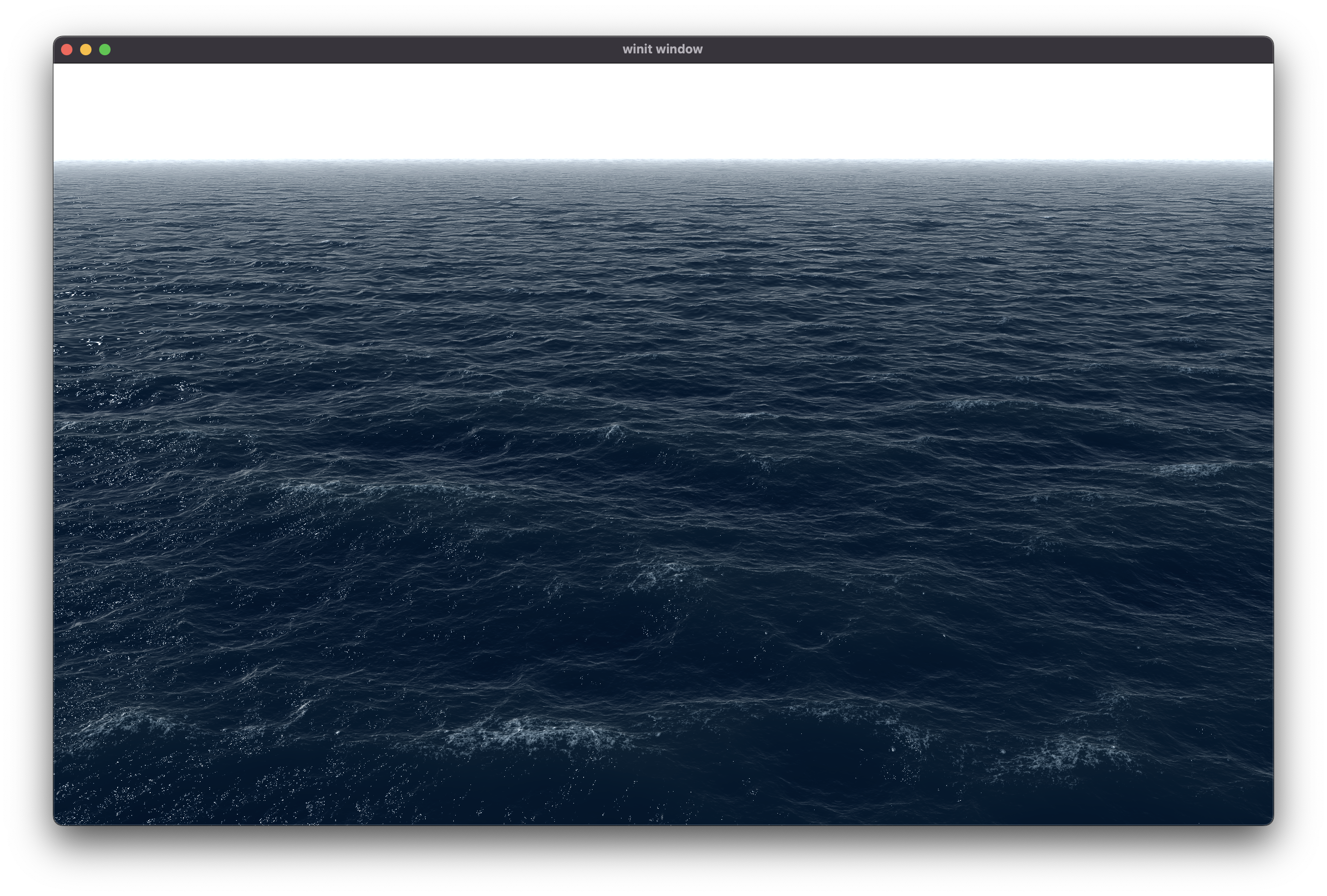Screen dimensions: 1327x896
Task: Click the 'winit window' title text
Action: pos(663,50)
